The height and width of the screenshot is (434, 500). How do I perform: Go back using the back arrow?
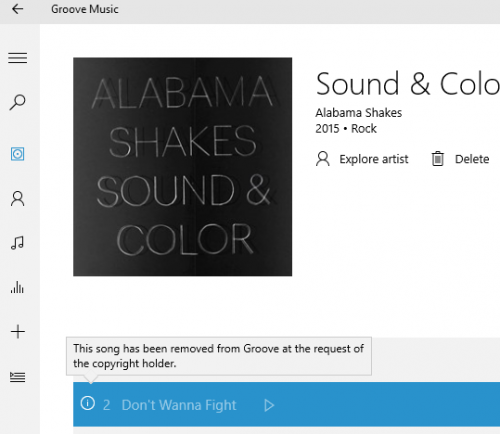click(x=17, y=9)
